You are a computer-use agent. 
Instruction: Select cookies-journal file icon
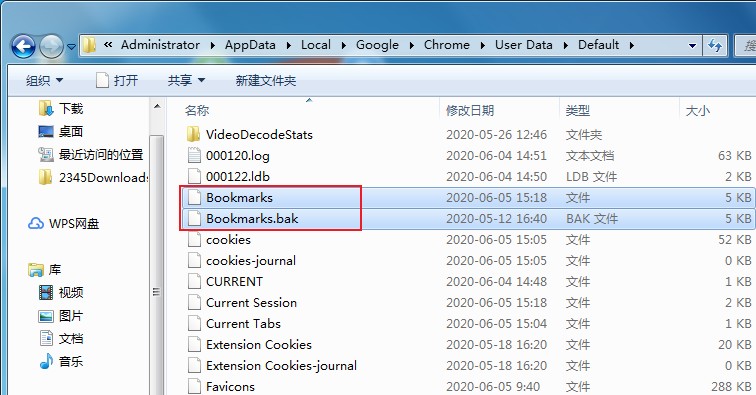tap(194, 260)
